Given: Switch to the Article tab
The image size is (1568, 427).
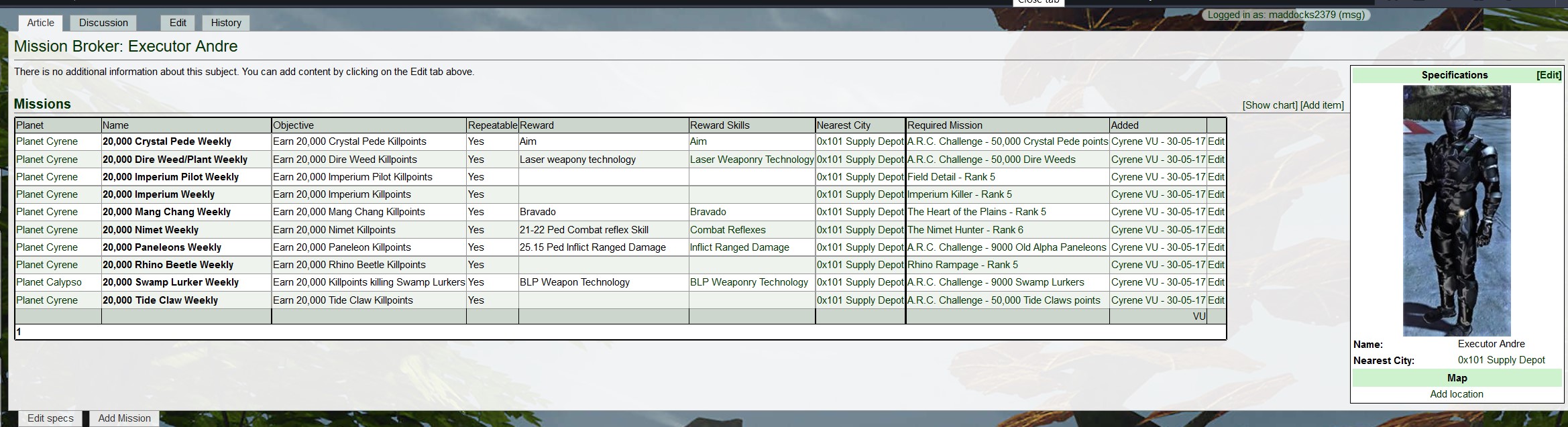Looking at the screenshot, I should point(41,23).
